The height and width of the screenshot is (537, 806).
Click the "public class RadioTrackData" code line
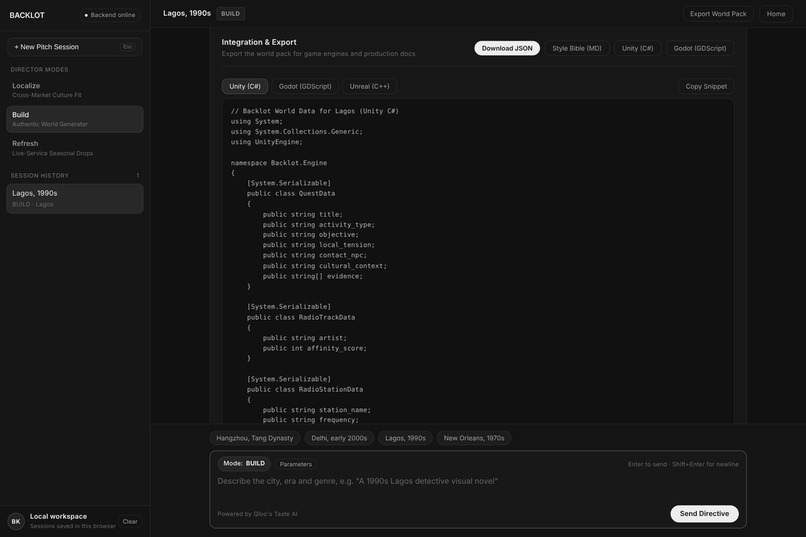point(301,318)
